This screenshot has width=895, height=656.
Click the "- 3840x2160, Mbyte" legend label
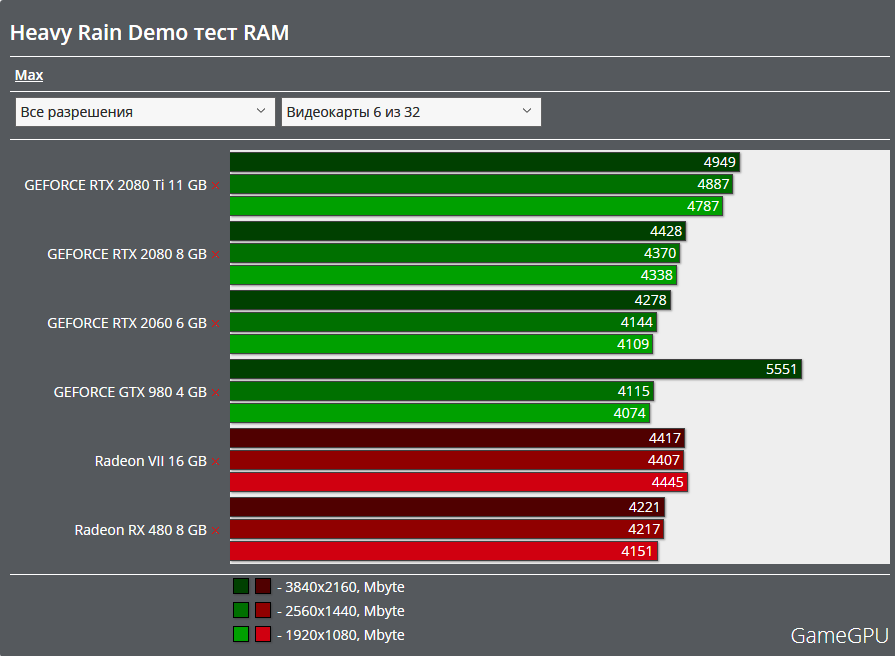[x=341, y=587]
